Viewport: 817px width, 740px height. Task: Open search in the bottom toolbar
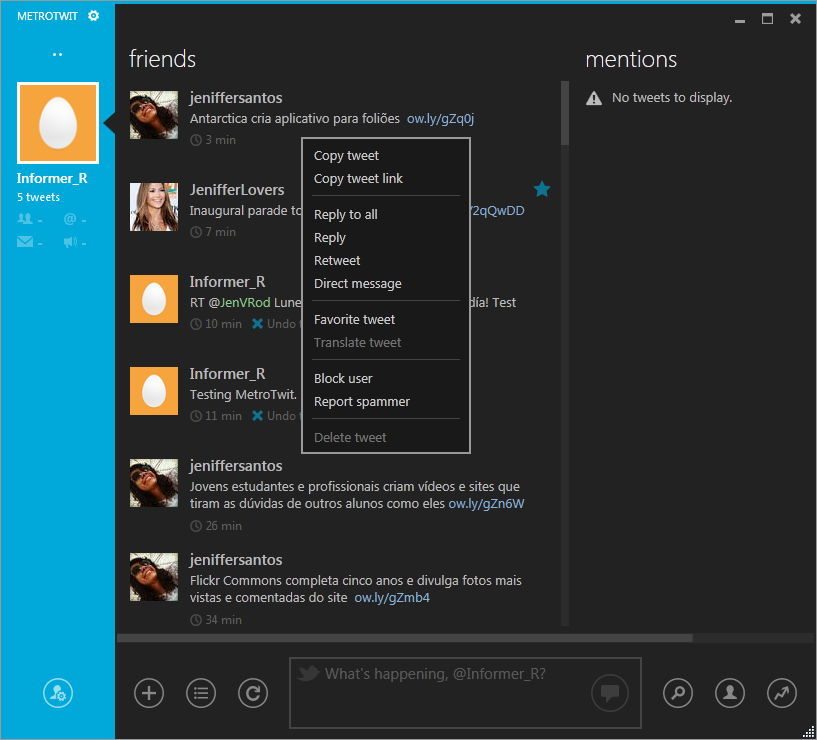pyautogui.click(x=678, y=692)
